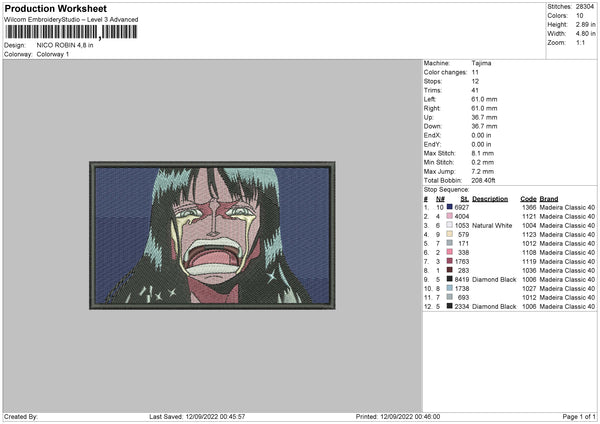Click the EndX value 0.00 in
The width and height of the screenshot is (600, 424).
point(481,135)
